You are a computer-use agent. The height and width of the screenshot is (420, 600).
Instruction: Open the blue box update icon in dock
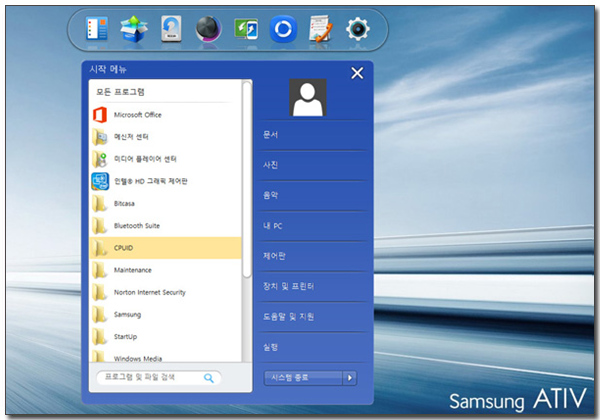click(134, 29)
